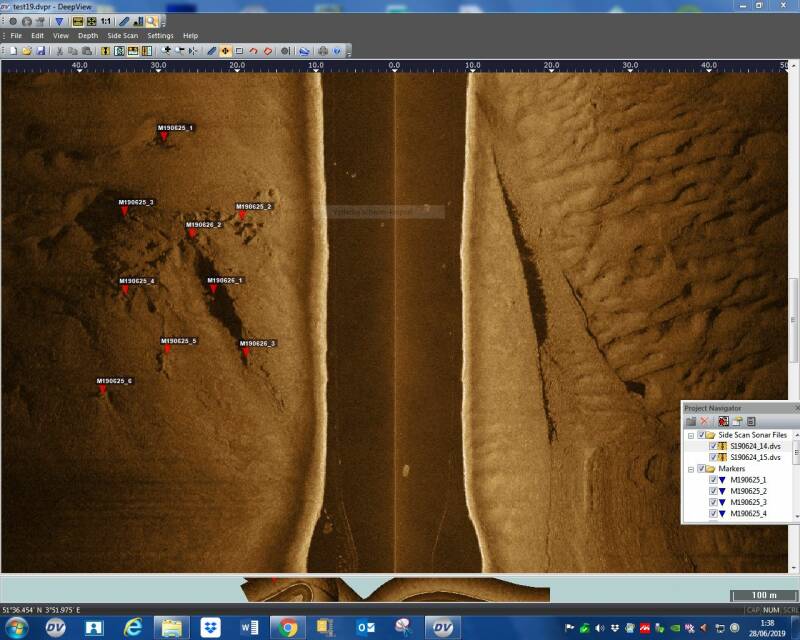Image resolution: width=800 pixels, height=640 pixels.
Task: Click the zoom-out magnifier minus icon
Action: pos(179,51)
